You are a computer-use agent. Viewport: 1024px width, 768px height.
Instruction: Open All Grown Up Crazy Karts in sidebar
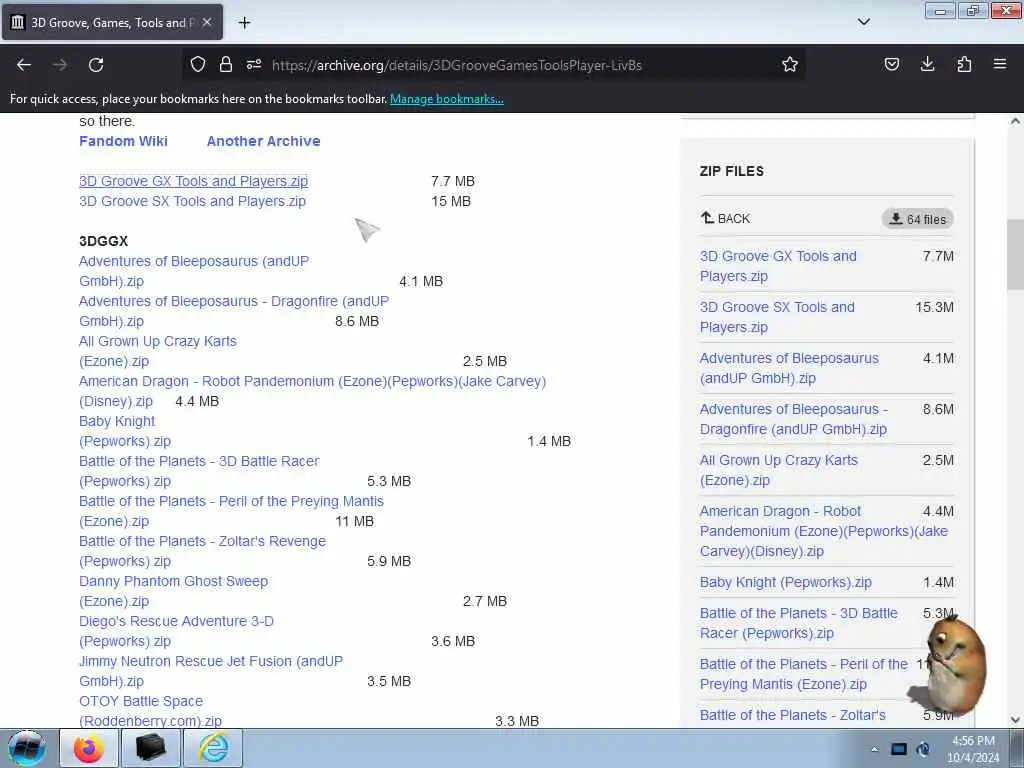[x=778, y=470]
